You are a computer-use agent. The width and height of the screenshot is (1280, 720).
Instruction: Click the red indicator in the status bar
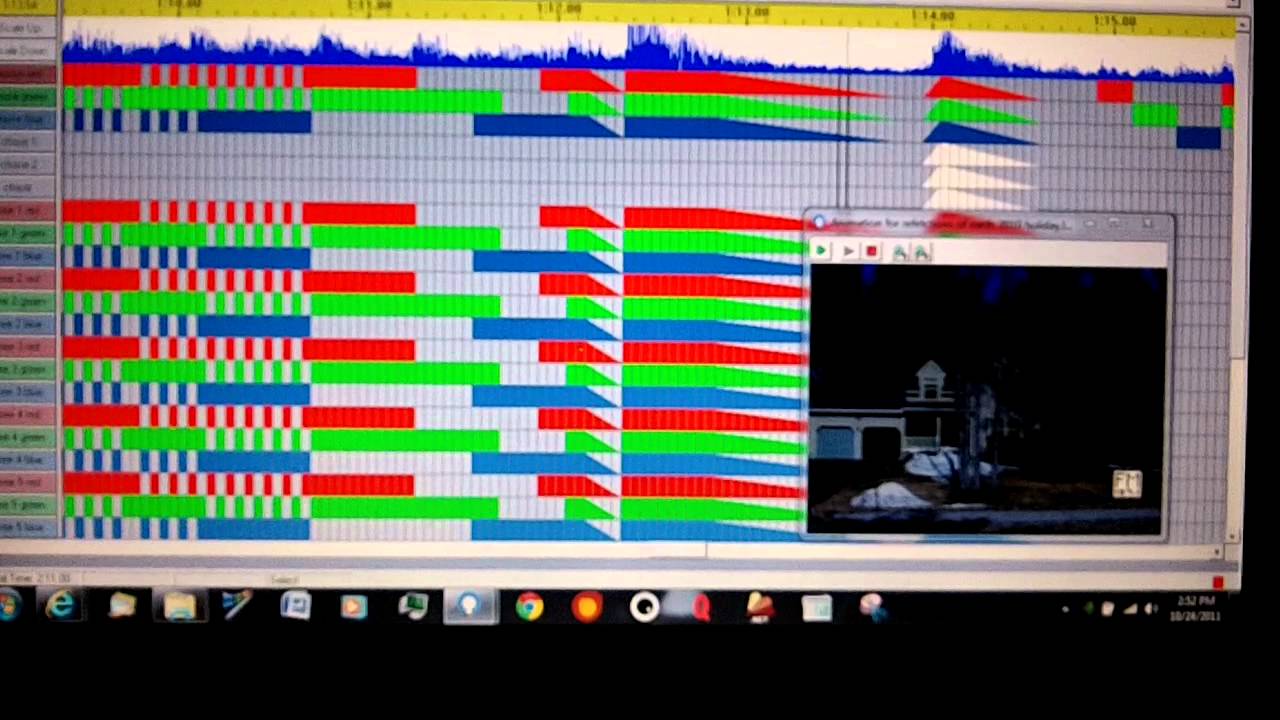pos(1218,583)
